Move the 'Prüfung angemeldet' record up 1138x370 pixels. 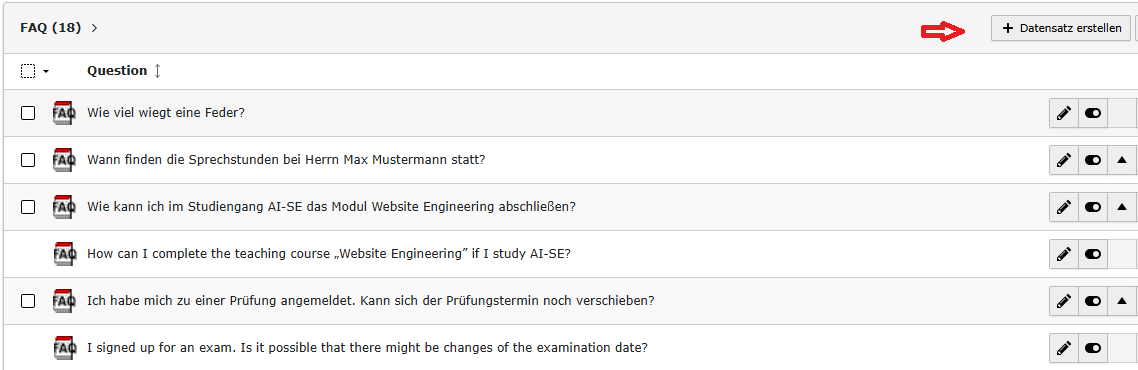[x=1122, y=300]
